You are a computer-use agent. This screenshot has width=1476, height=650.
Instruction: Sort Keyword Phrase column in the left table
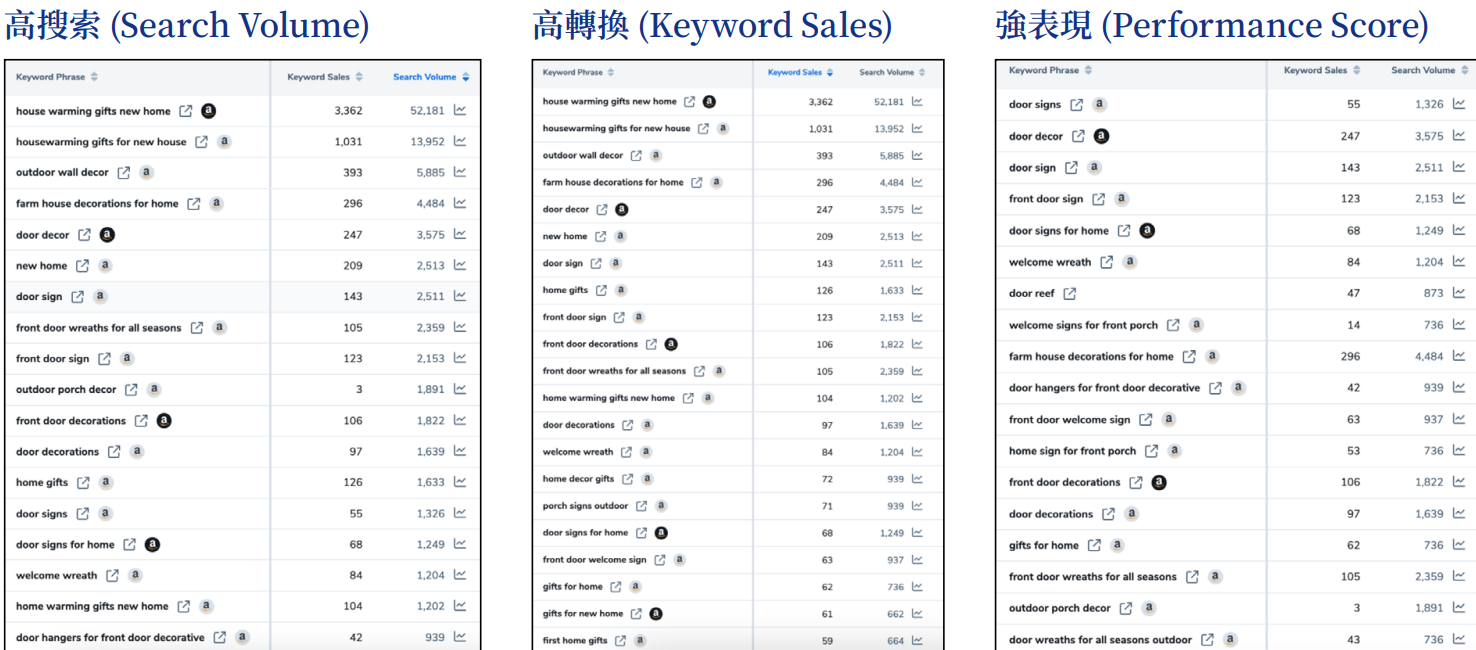pos(57,77)
